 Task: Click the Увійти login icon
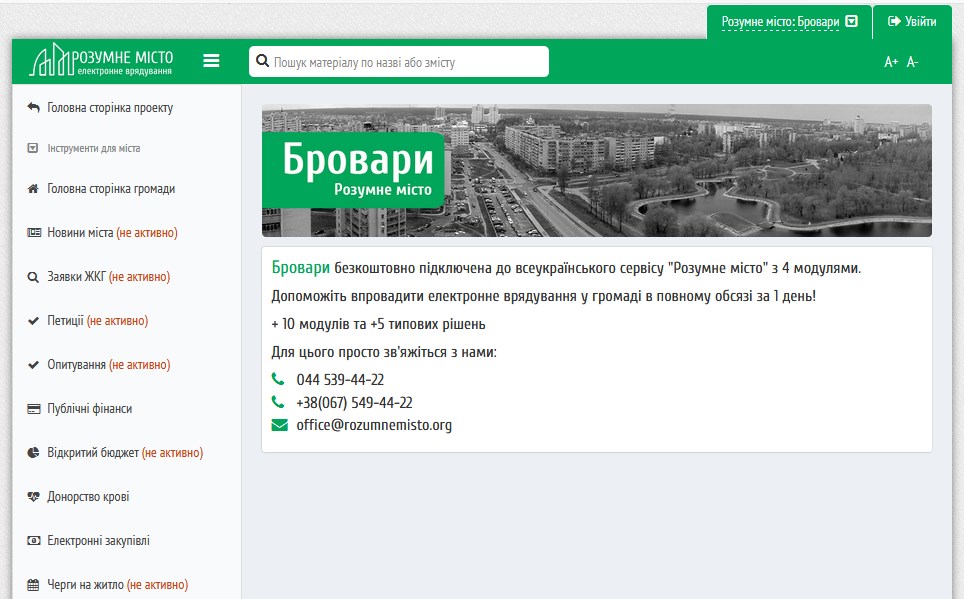(x=895, y=22)
